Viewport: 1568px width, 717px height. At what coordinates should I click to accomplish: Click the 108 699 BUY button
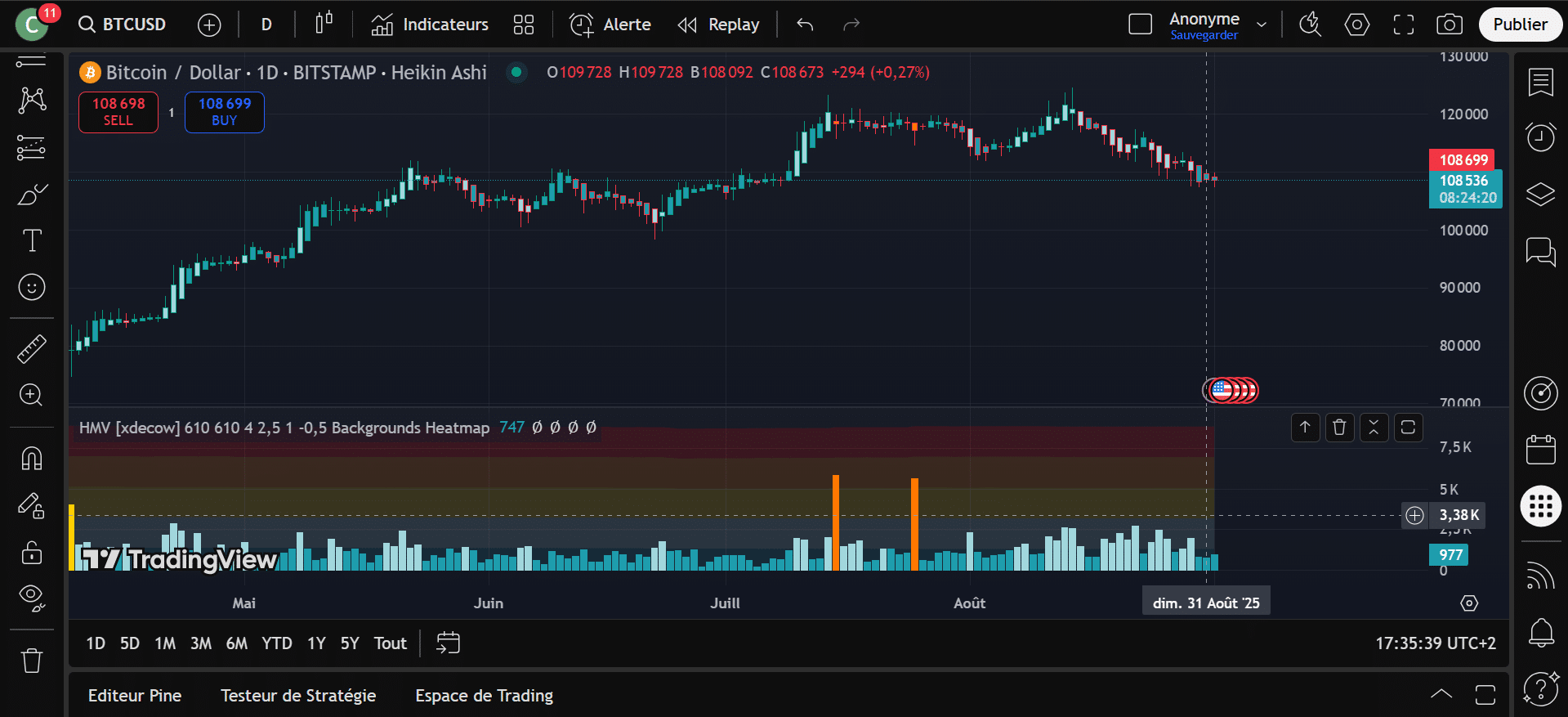point(225,112)
